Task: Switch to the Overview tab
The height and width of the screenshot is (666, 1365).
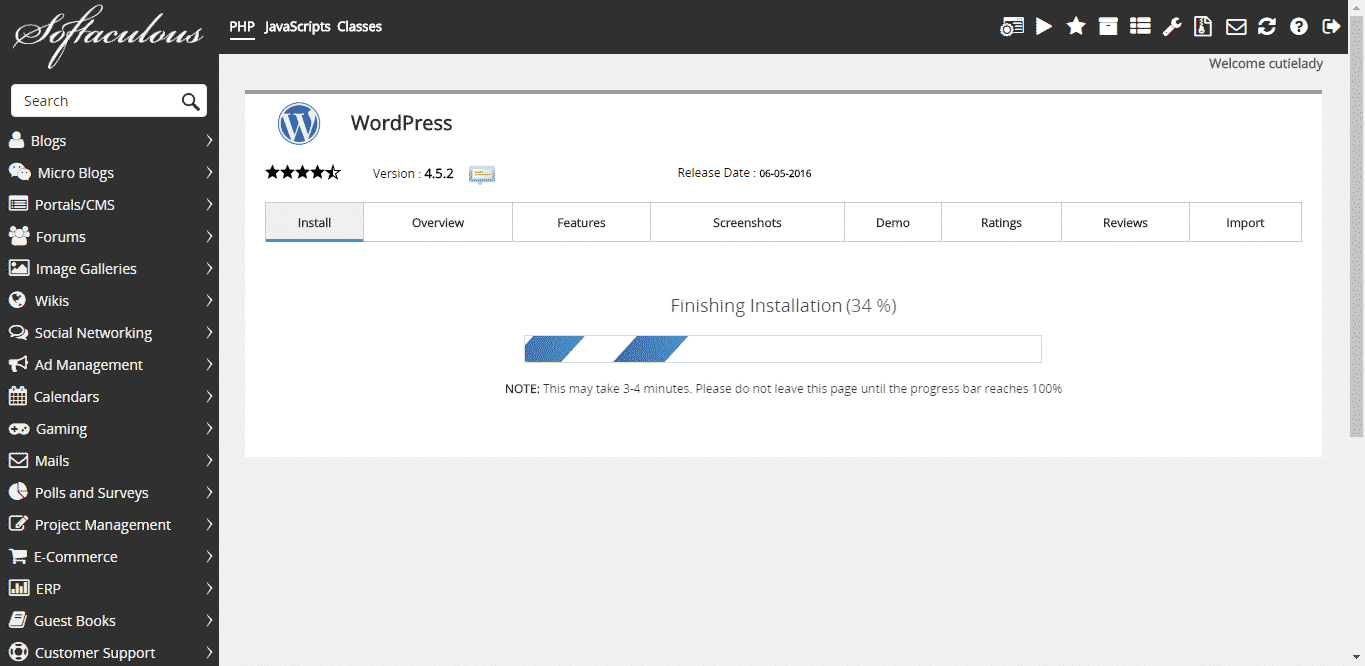Action: [438, 222]
